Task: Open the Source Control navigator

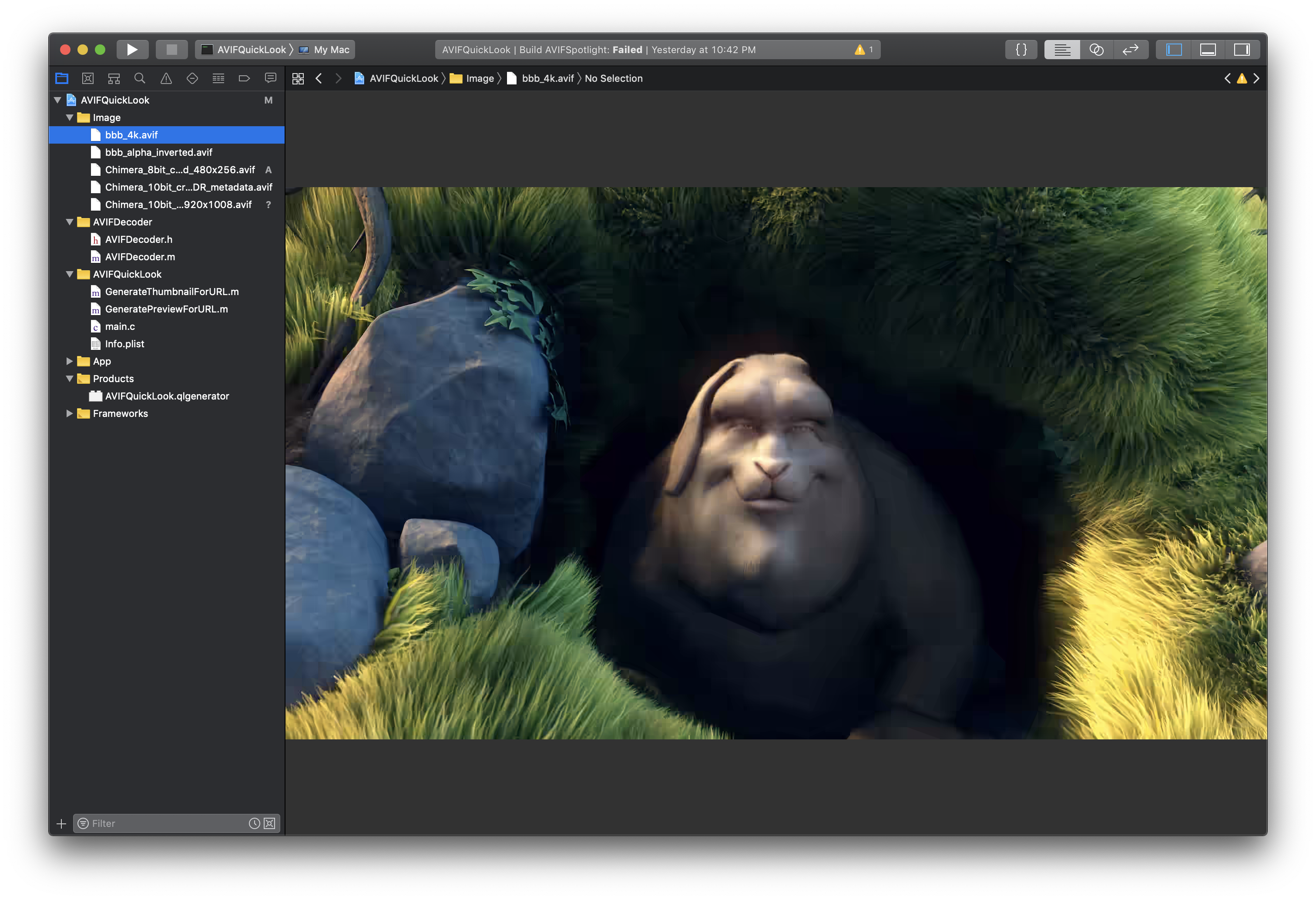Action: (x=88, y=78)
